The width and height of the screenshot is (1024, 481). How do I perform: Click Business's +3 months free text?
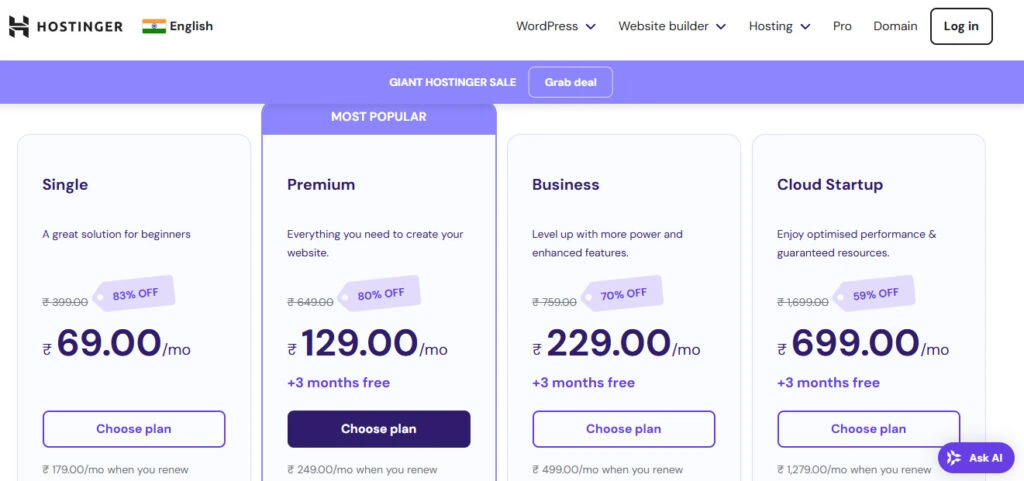pyautogui.click(x=583, y=383)
